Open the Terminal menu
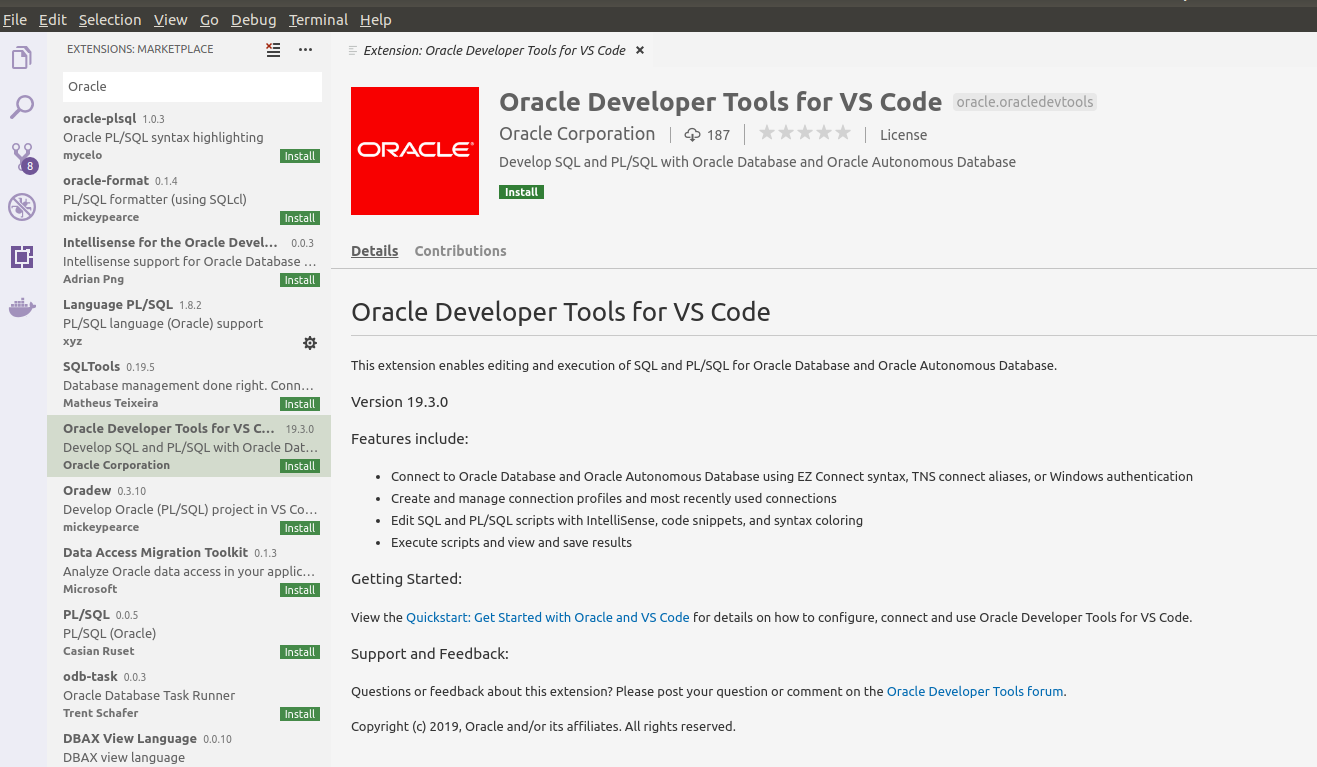The height and width of the screenshot is (767, 1317). 317,19
